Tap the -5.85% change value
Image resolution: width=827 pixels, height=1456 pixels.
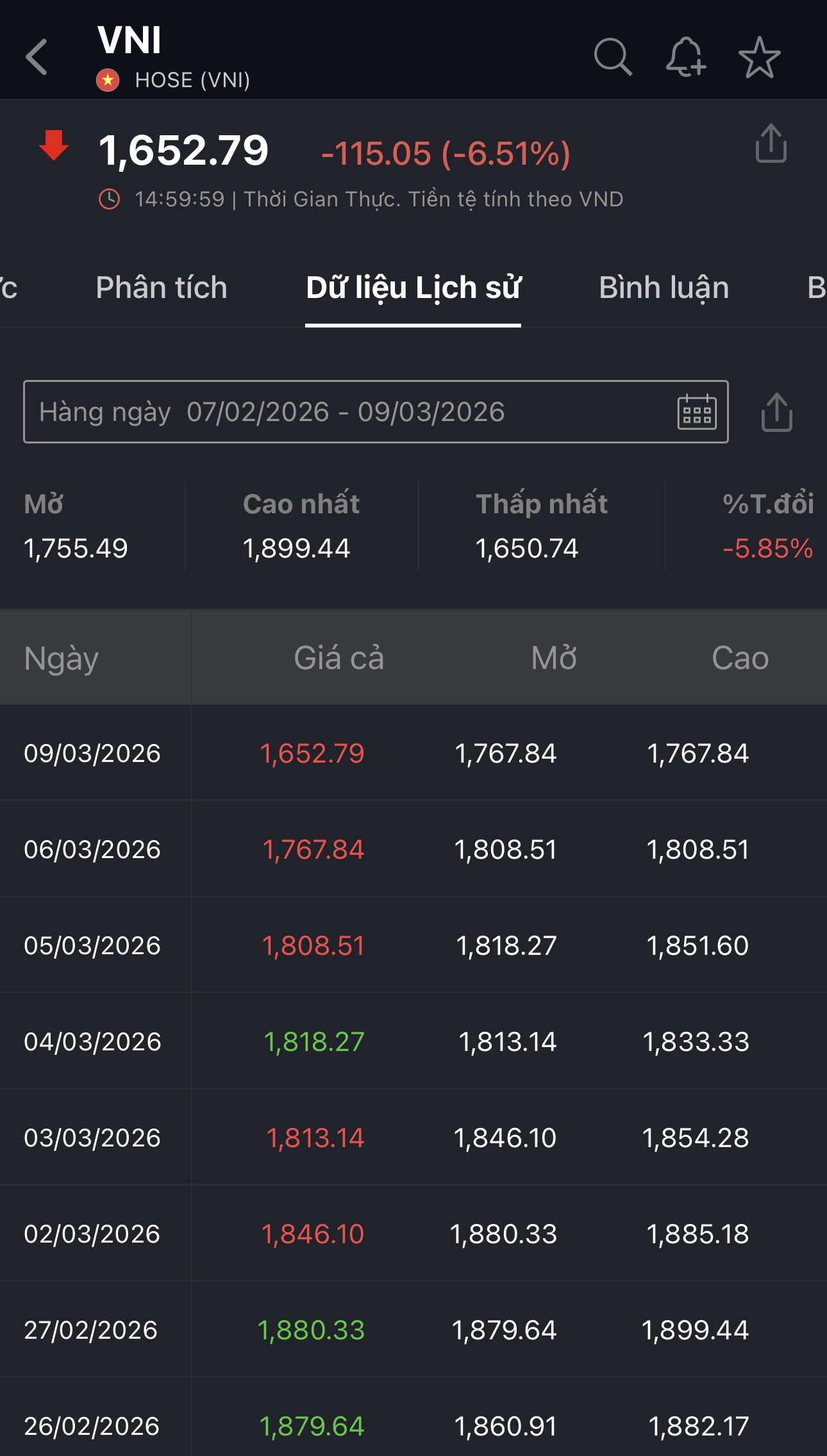click(x=767, y=549)
